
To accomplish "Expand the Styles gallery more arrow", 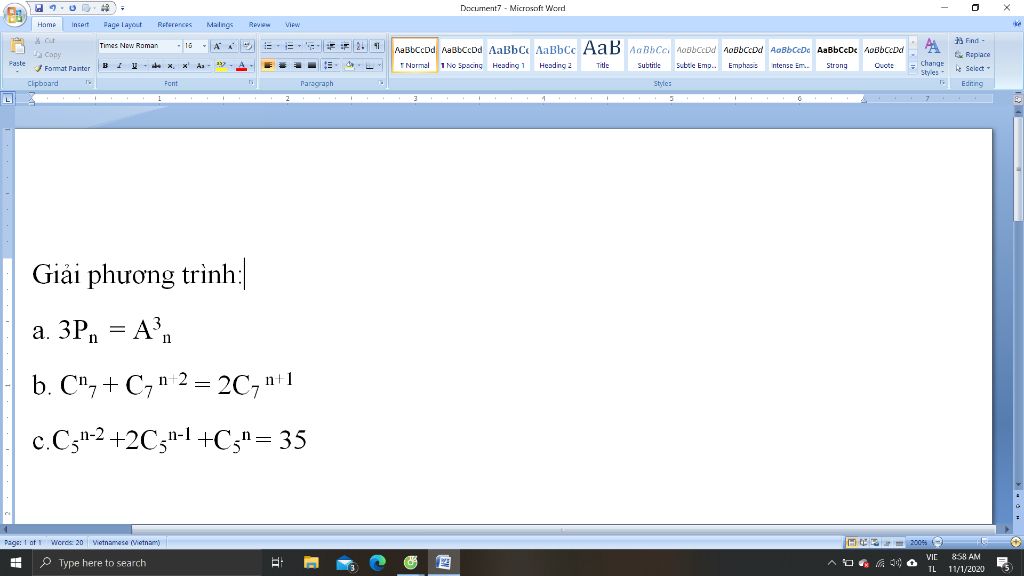I will pyautogui.click(x=913, y=66).
